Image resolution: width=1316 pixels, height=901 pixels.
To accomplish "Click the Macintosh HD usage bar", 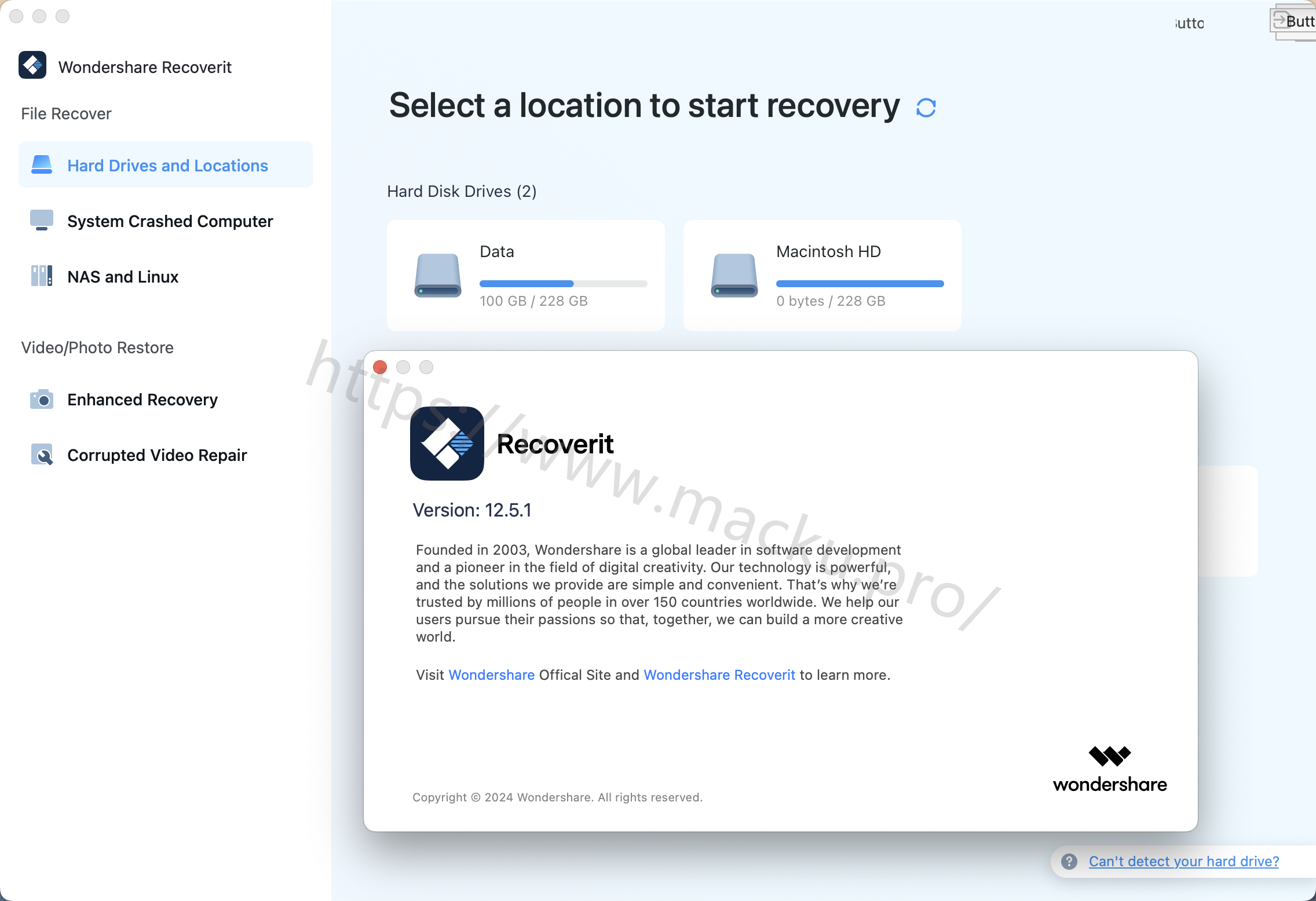I will point(860,284).
